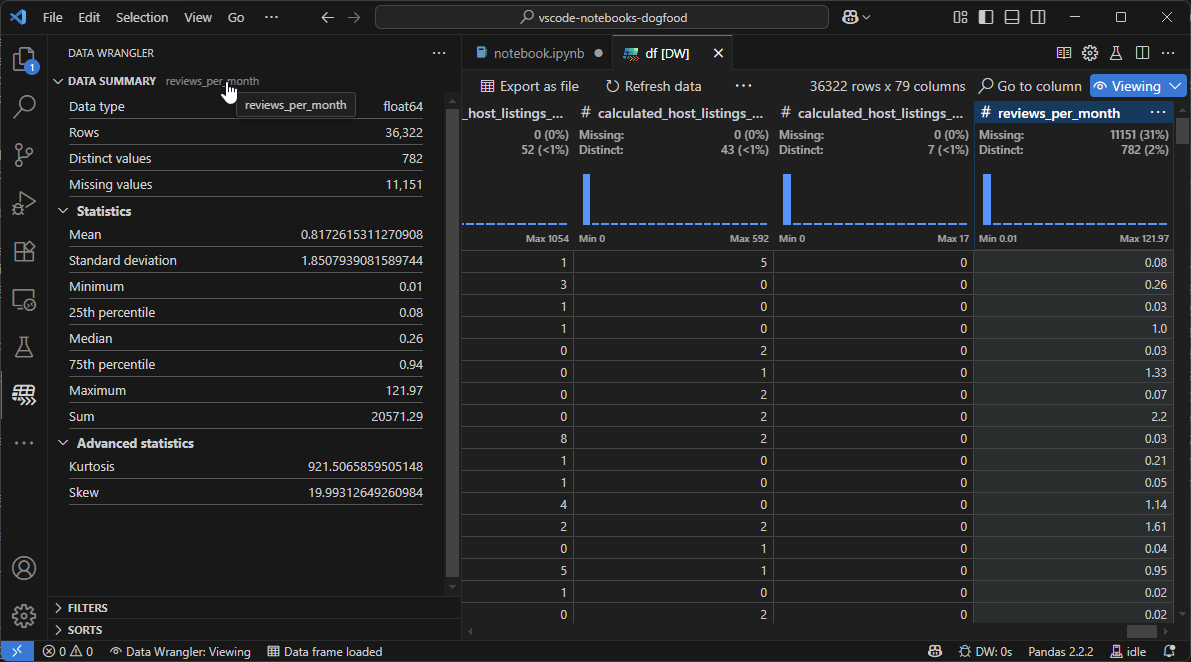The height and width of the screenshot is (662, 1191).
Task: Click the editor settings gear icon
Action: click(1090, 53)
